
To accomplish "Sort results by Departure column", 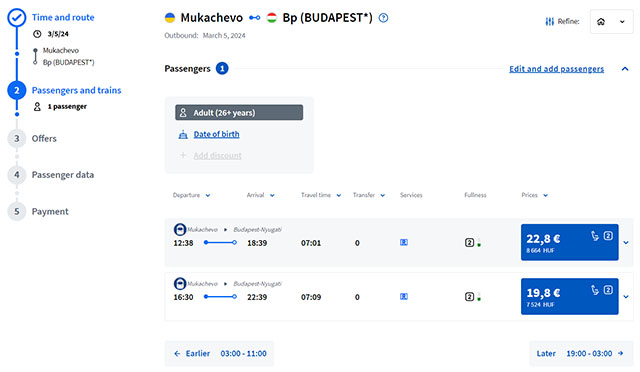I will 191,195.
